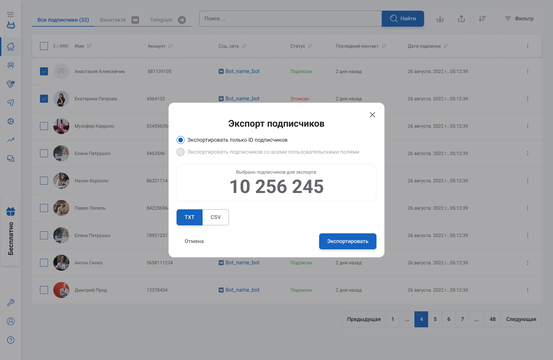Click the Найти search button
The height and width of the screenshot is (360, 553).
(403, 18)
